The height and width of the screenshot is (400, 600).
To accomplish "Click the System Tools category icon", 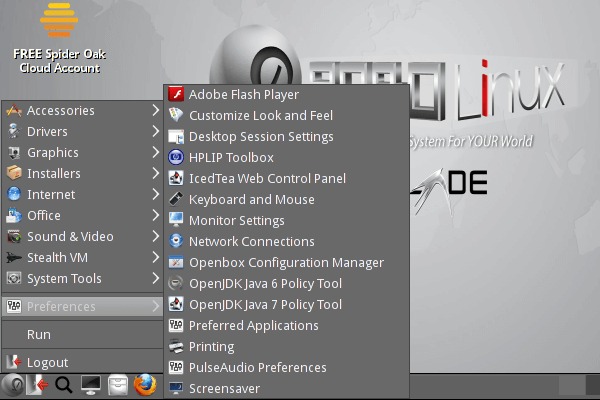I will coord(14,278).
